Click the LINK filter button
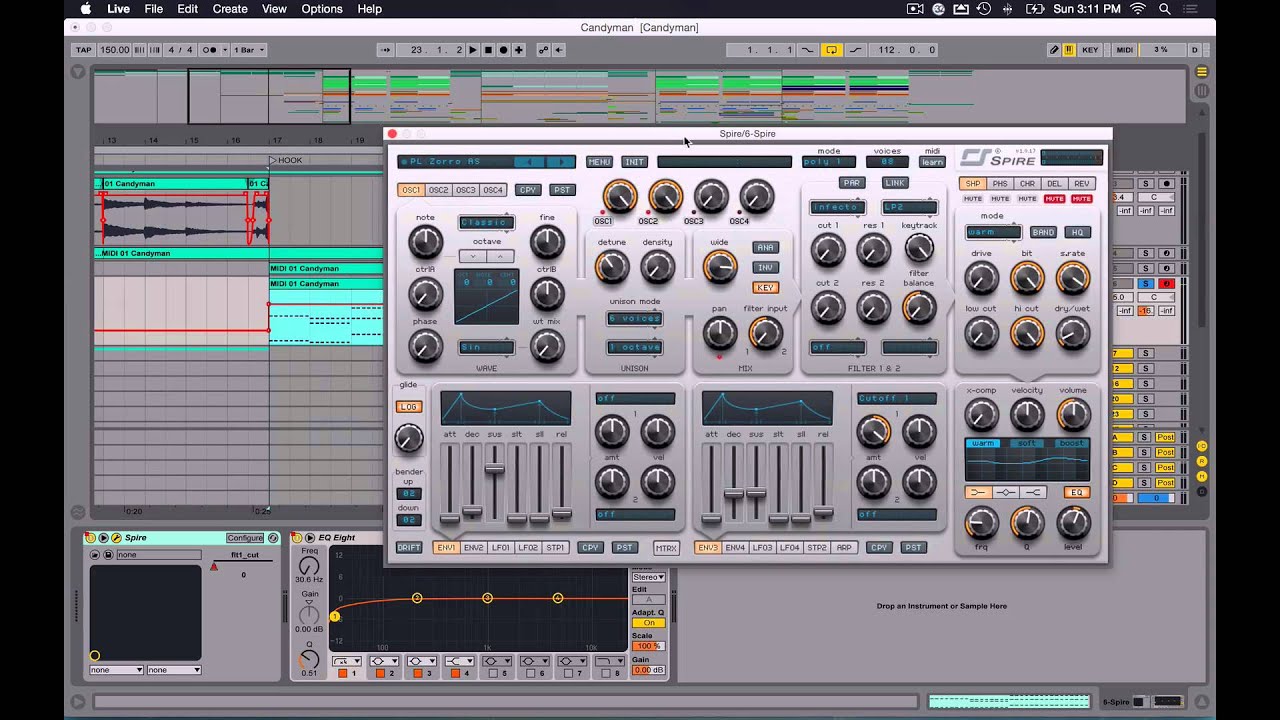This screenshot has height=720, width=1280. pos(895,183)
